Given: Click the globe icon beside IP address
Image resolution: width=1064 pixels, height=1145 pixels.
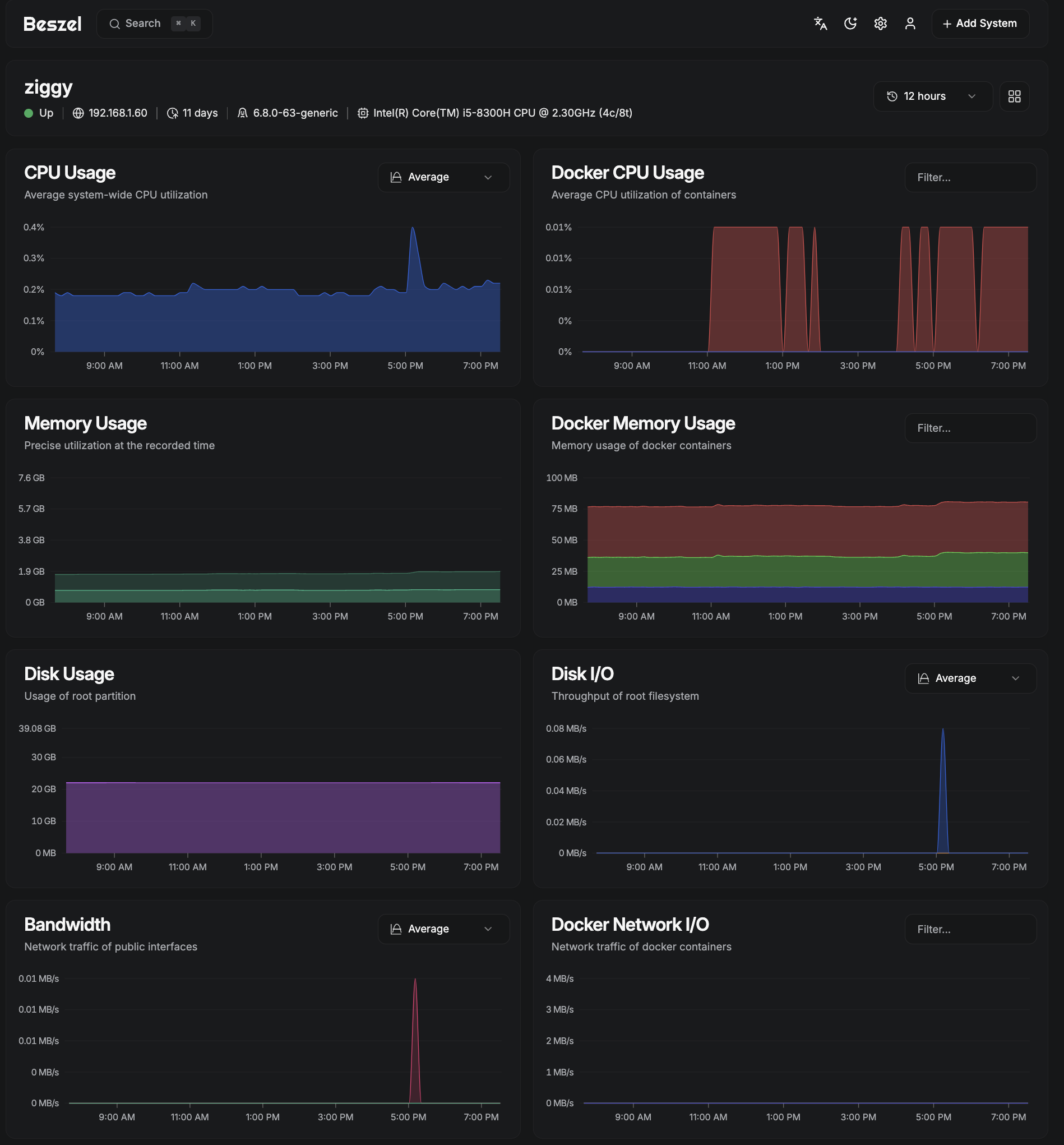Looking at the screenshot, I should pyautogui.click(x=78, y=113).
